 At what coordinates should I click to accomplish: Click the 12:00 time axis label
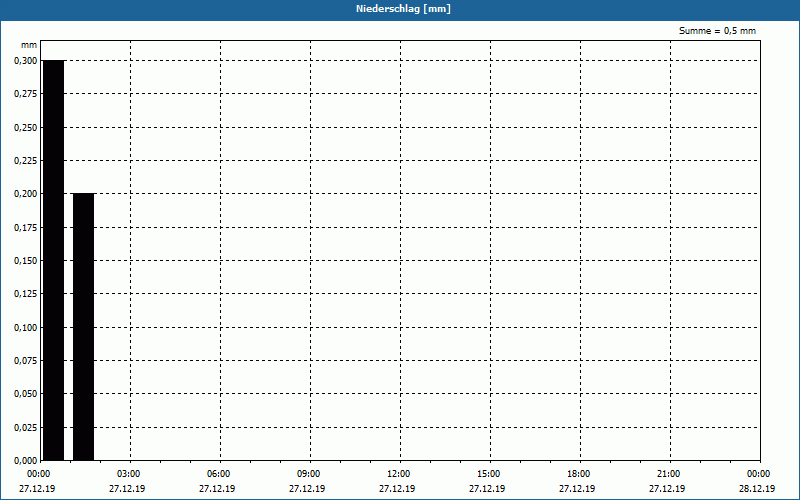[x=398, y=474]
